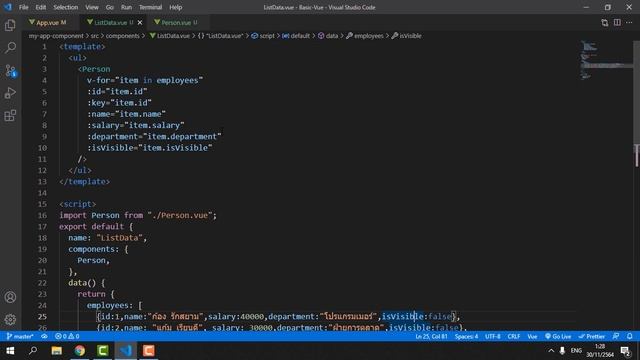Open the Terminal menu
The height and width of the screenshot is (360, 640).
(150, 7)
